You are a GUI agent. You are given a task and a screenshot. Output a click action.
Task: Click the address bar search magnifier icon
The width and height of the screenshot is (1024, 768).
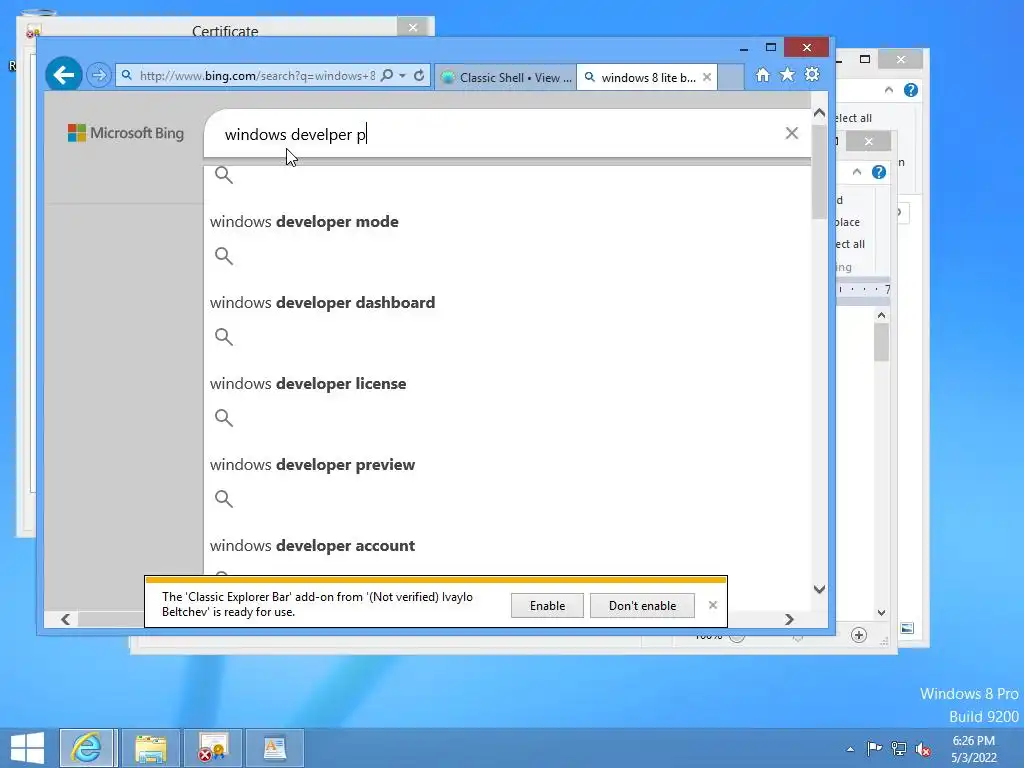(387, 75)
